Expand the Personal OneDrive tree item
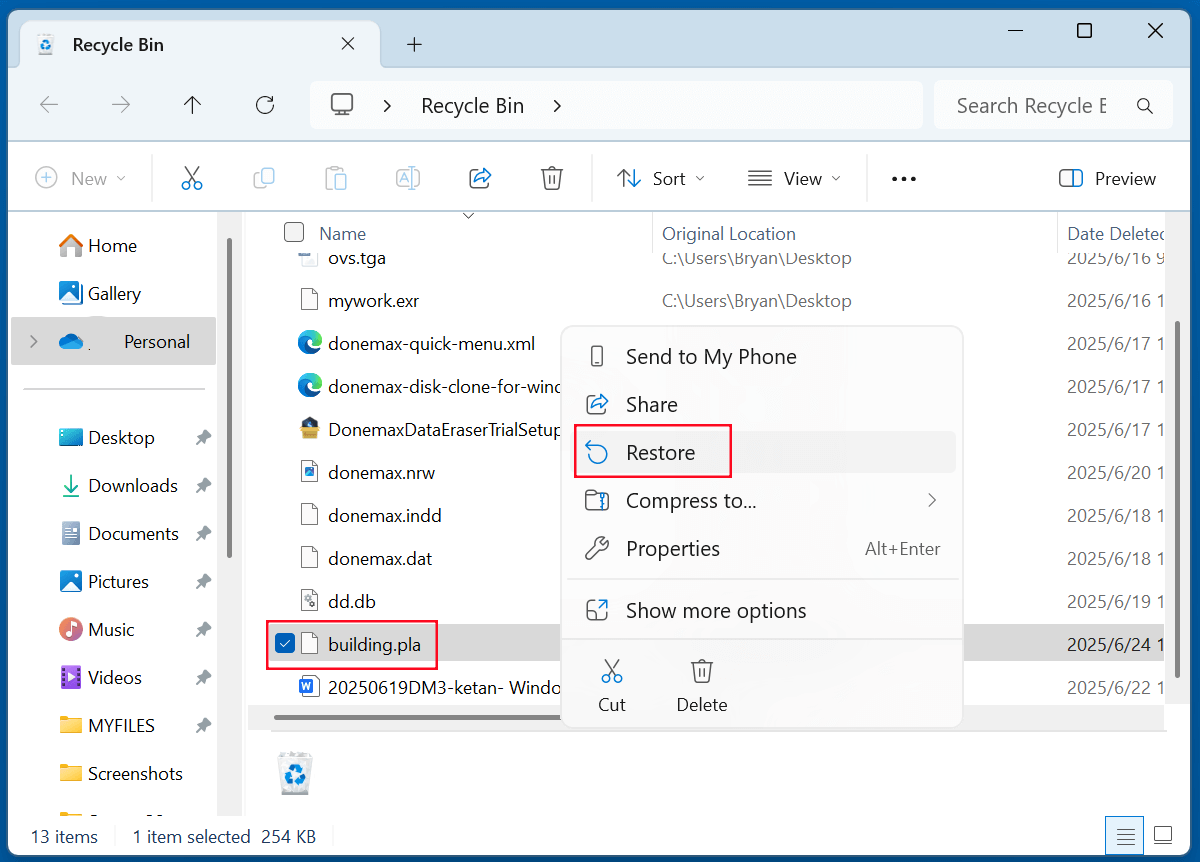1200x862 pixels. 34,342
